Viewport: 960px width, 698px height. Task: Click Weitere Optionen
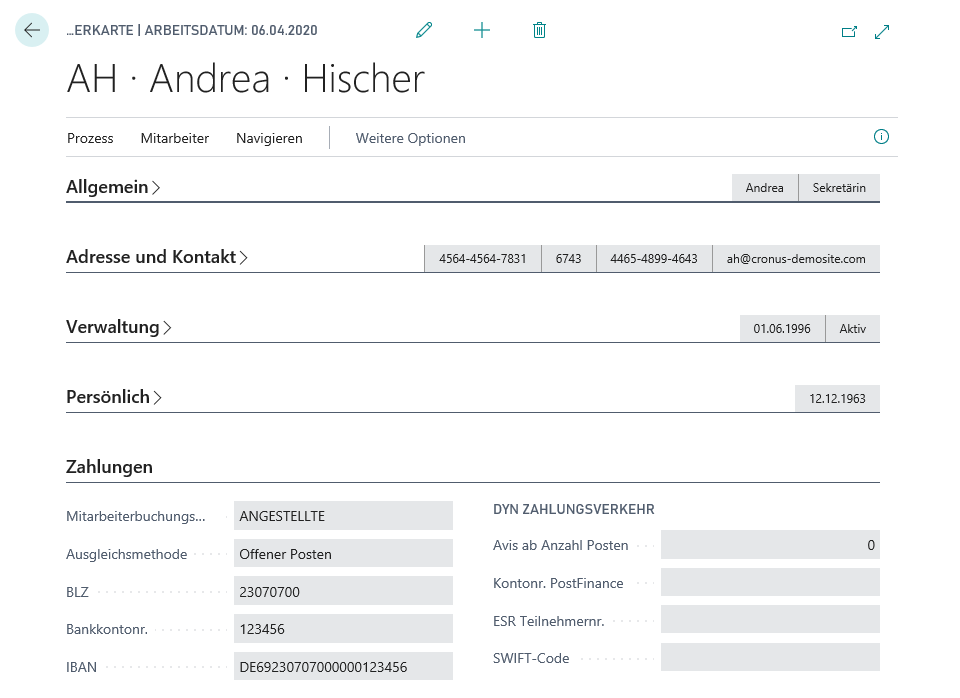[411, 138]
